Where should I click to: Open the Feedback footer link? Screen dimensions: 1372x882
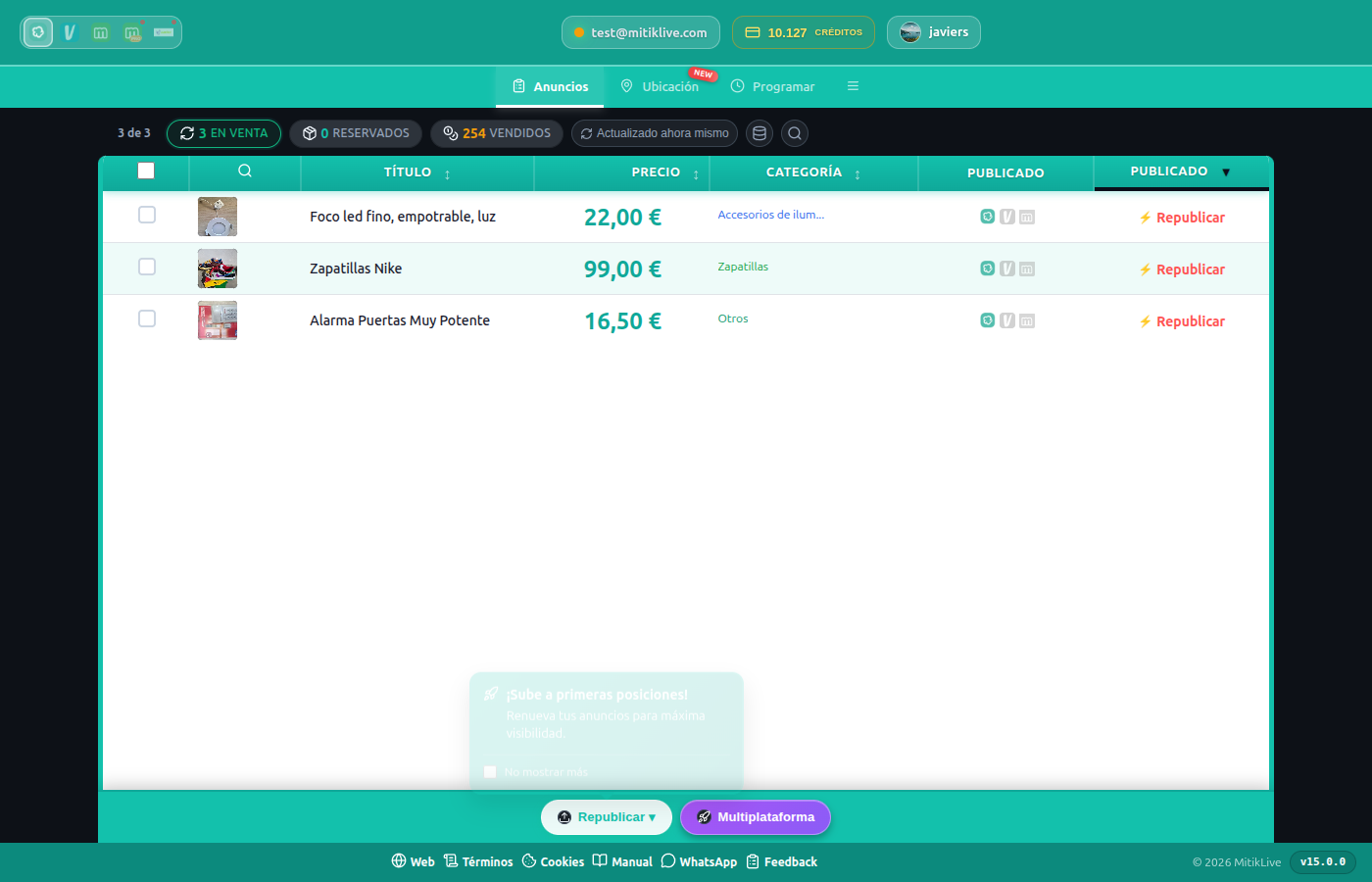click(782, 861)
